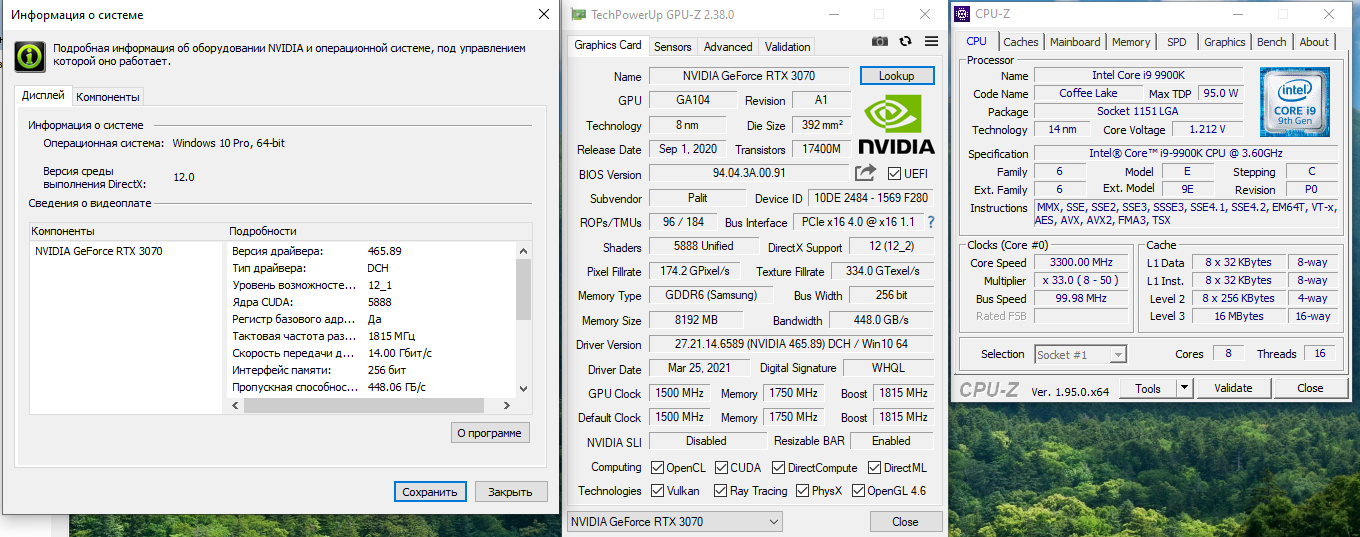Open the GPU-Z hamburger menu
Image resolution: width=1360 pixels, height=537 pixels.
932,41
